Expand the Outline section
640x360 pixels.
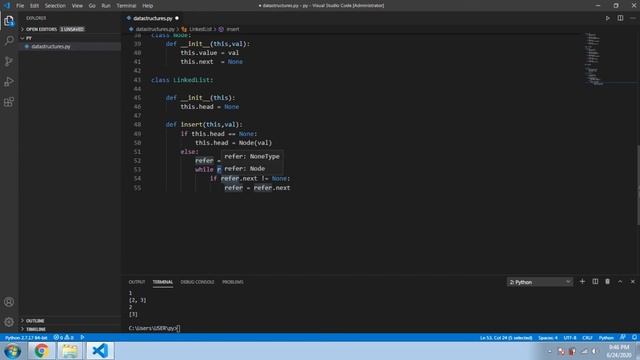coord(35,321)
